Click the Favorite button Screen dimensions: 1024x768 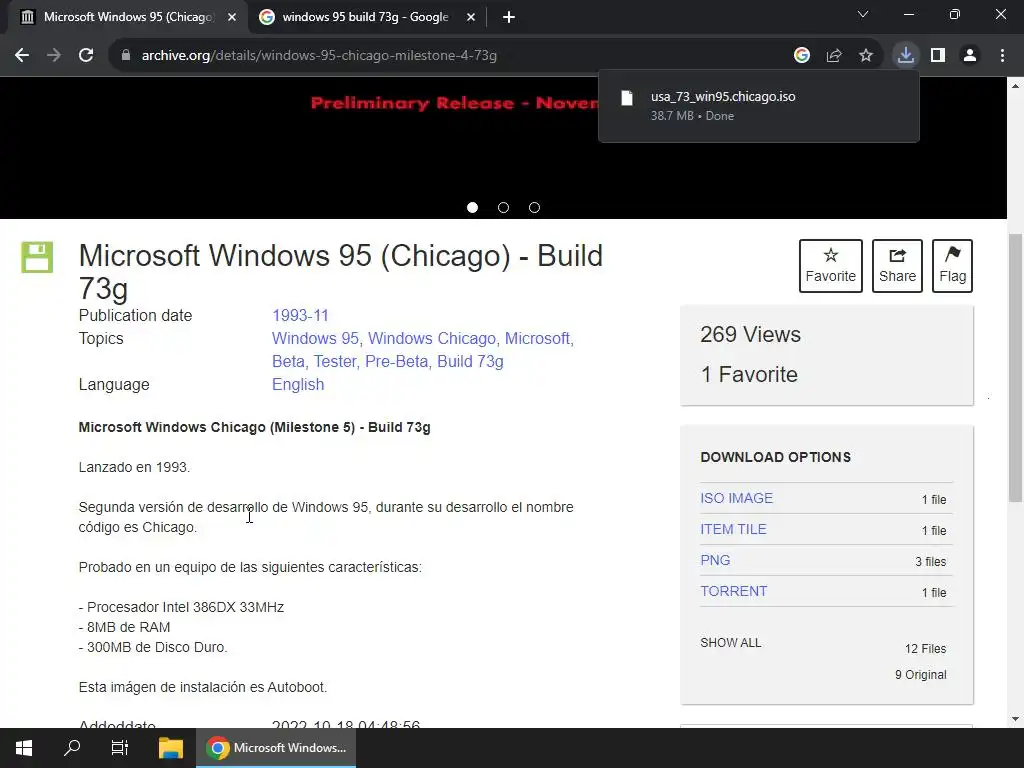(x=831, y=266)
